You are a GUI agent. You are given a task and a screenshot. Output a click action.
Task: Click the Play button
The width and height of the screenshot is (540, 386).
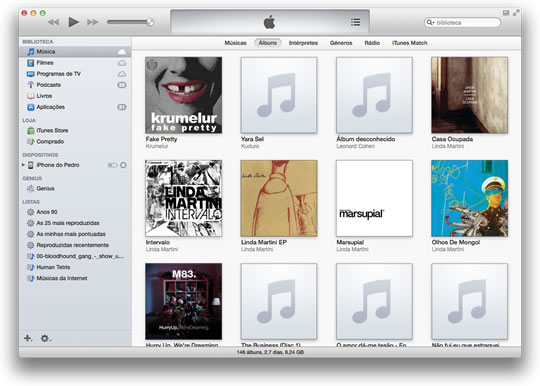pyautogui.click(x=73, y=22)
